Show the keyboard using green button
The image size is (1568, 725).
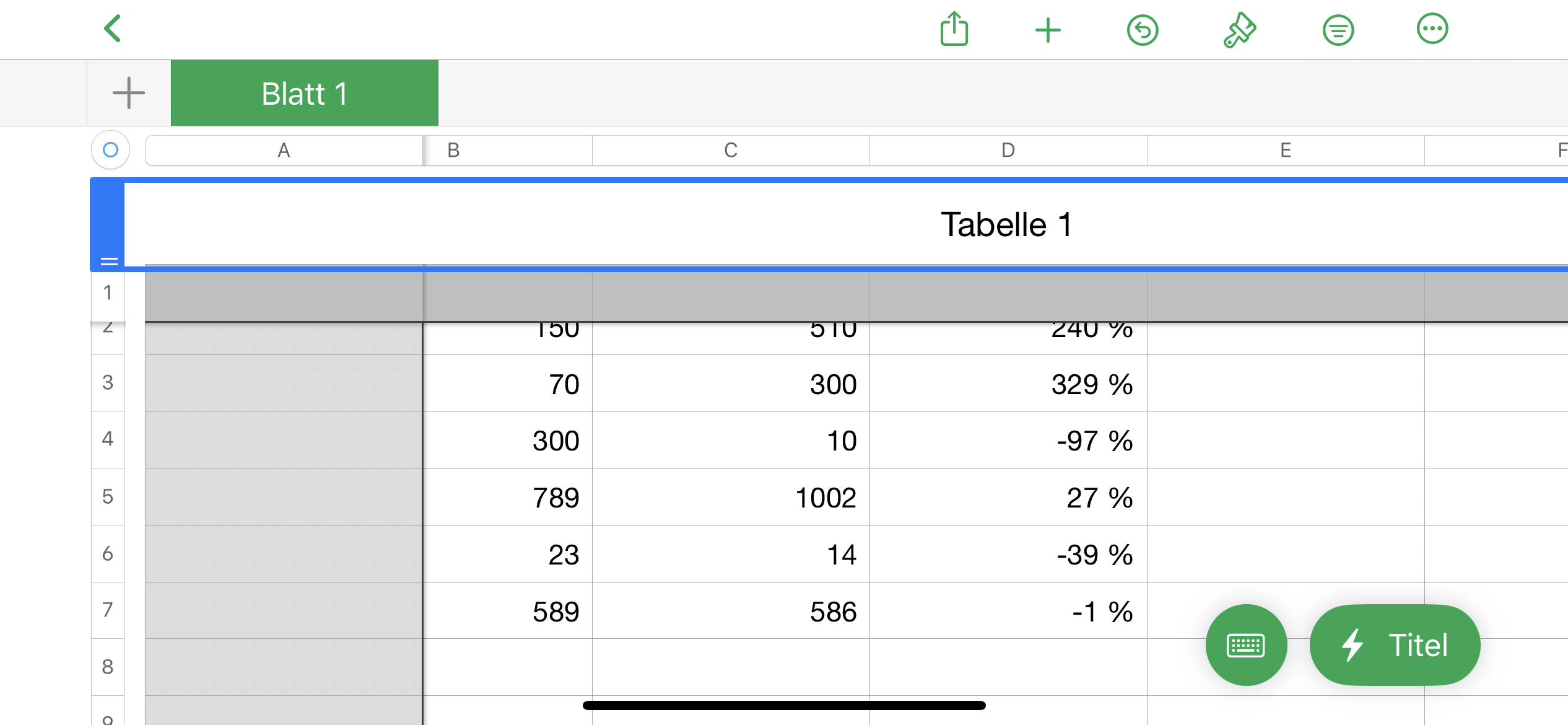[1246, 645]
